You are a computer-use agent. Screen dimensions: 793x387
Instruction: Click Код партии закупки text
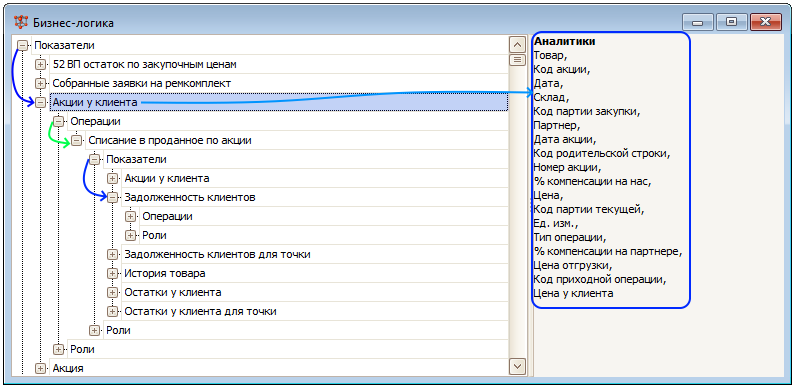(x=587, y=111)
